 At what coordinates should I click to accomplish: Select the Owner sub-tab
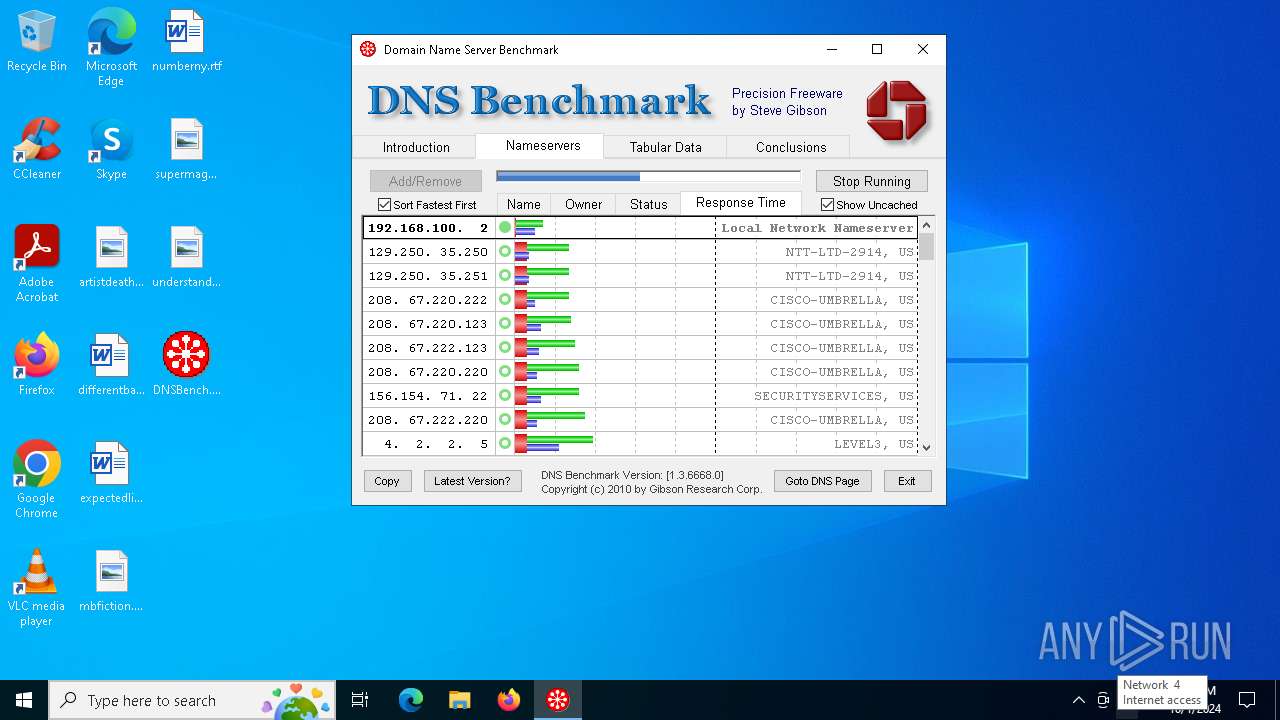[x=583, y=204]
